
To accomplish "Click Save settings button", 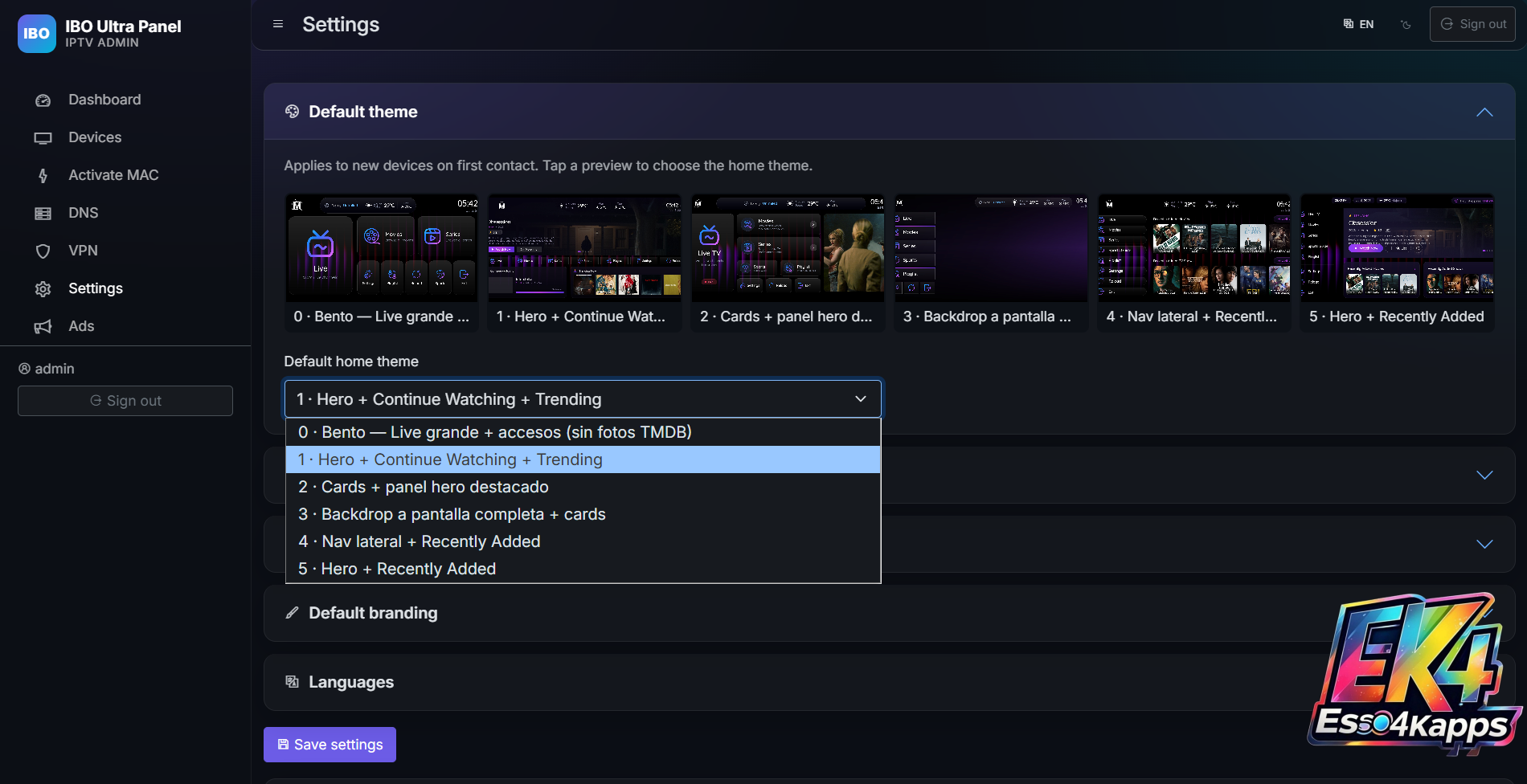I will [x=330, y=745].
